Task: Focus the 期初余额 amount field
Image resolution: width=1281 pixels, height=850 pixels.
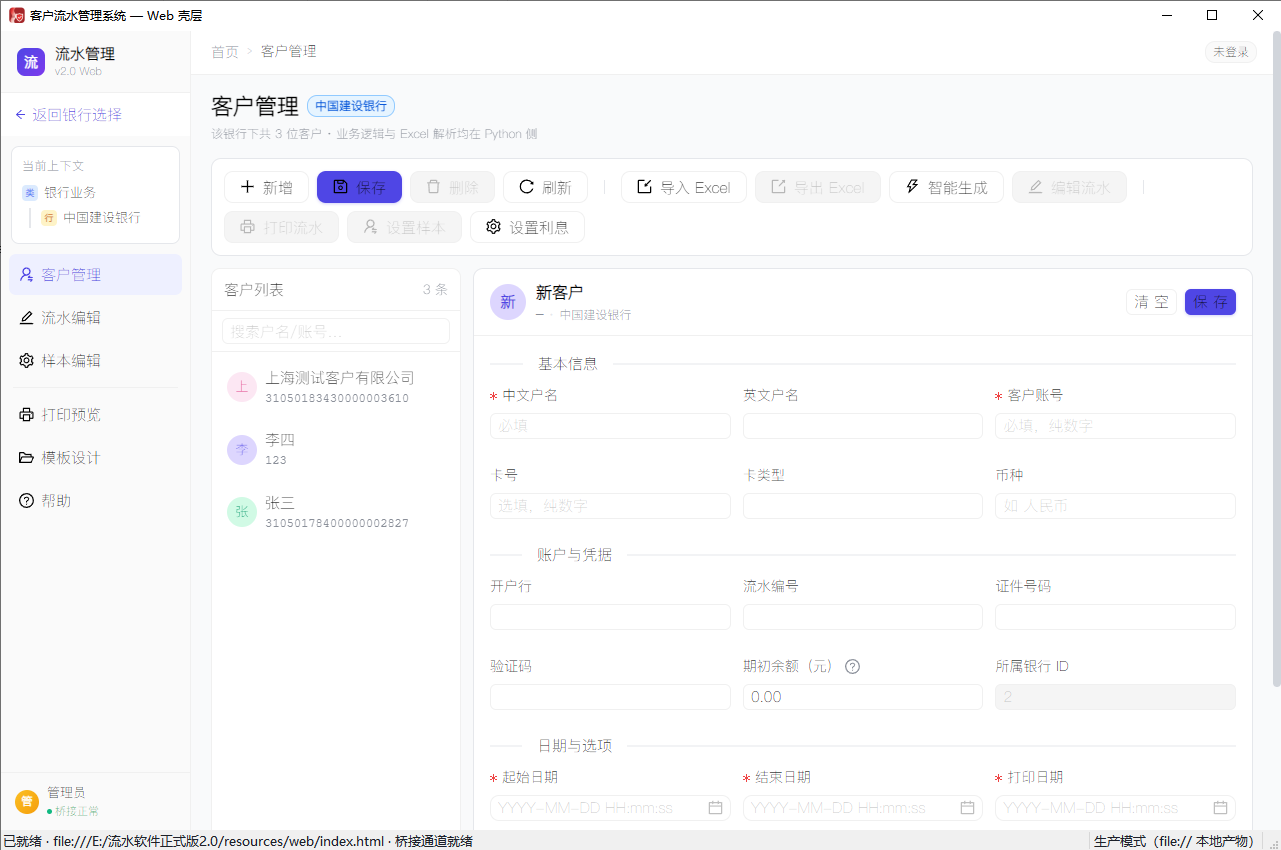Action: pyautogui.click(x=863, y=697)
